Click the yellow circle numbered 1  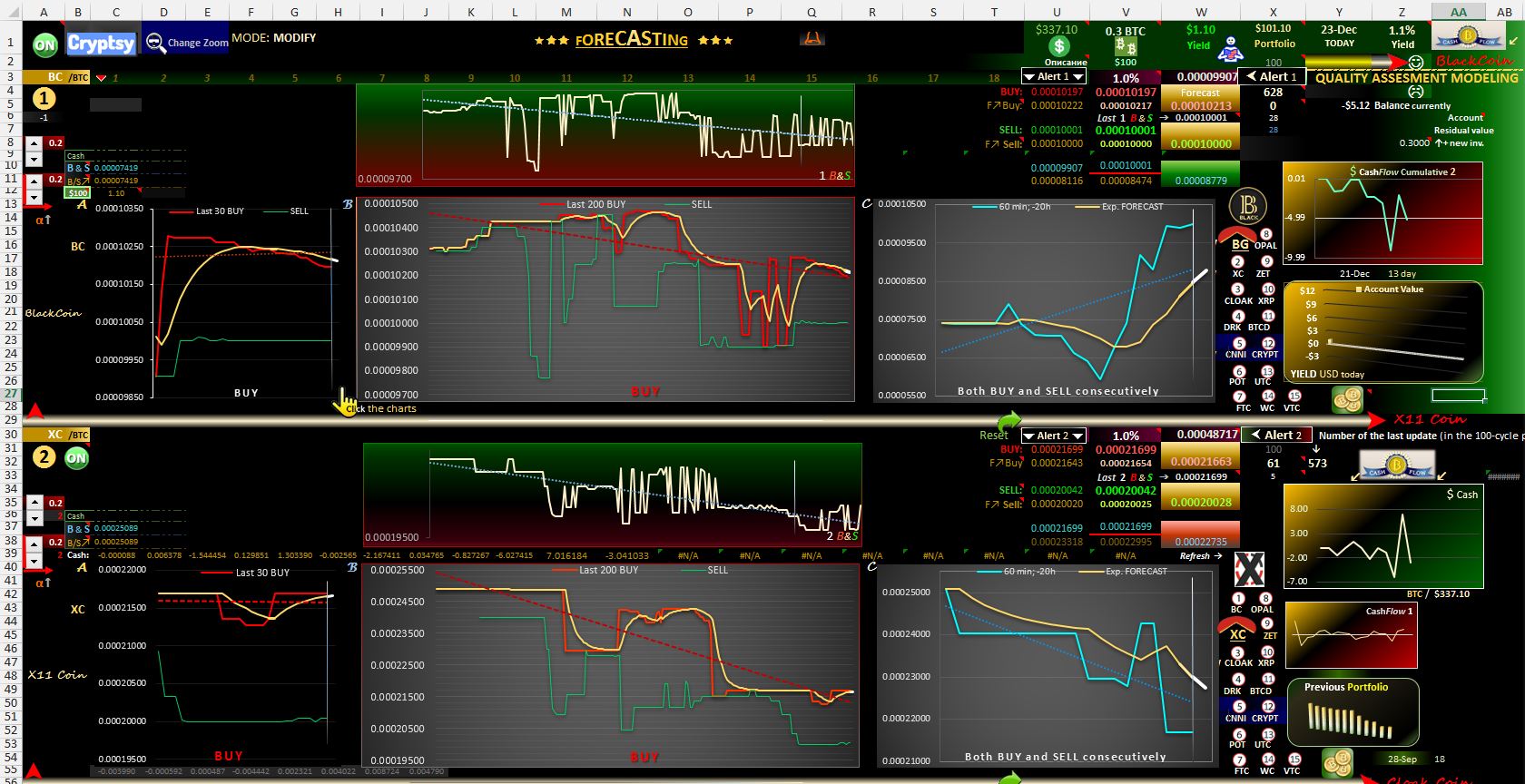click(x=44, y=99)
